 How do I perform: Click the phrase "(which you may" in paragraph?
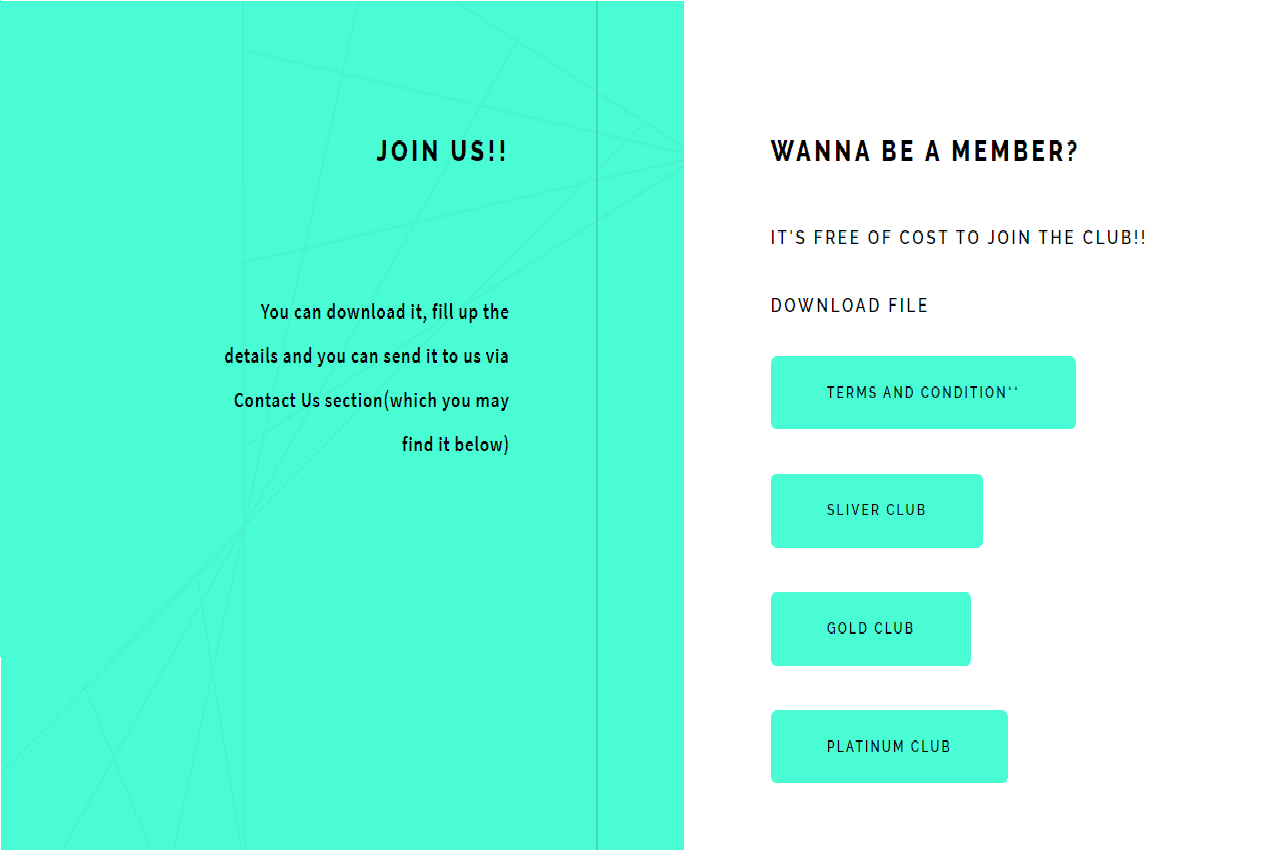point(446,400)
